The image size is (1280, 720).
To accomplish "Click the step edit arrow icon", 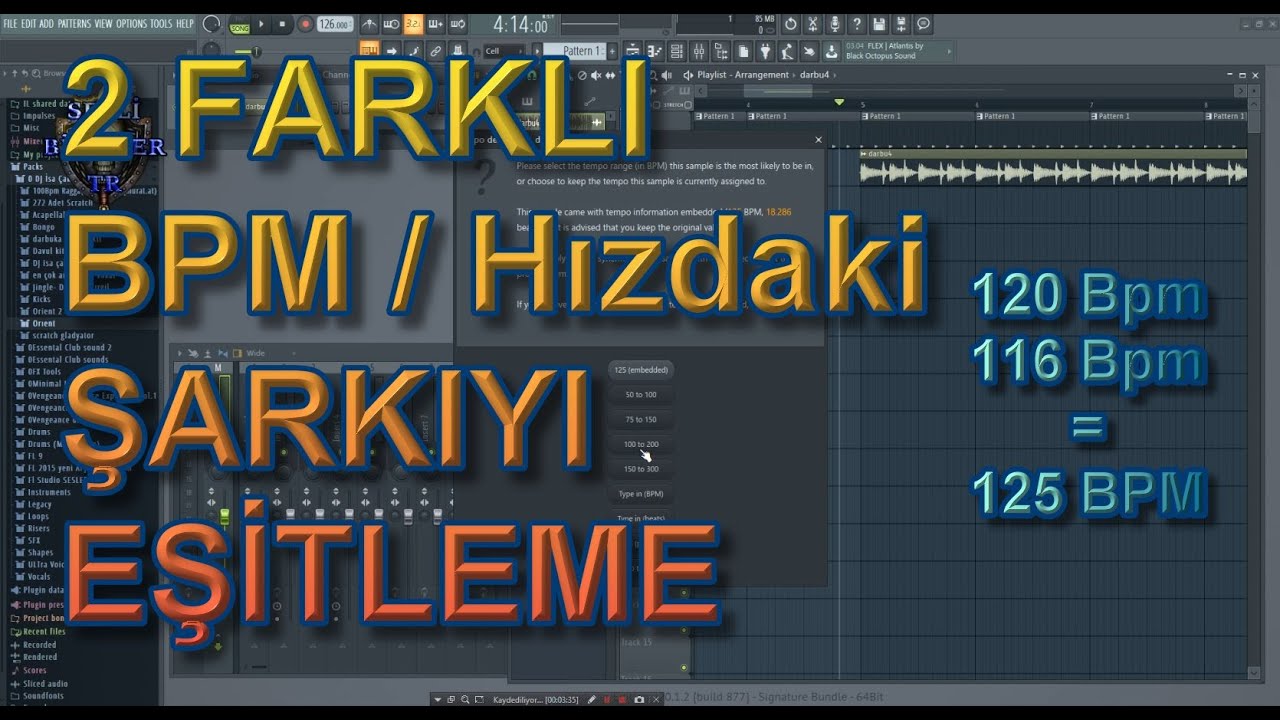I will 392,51.
